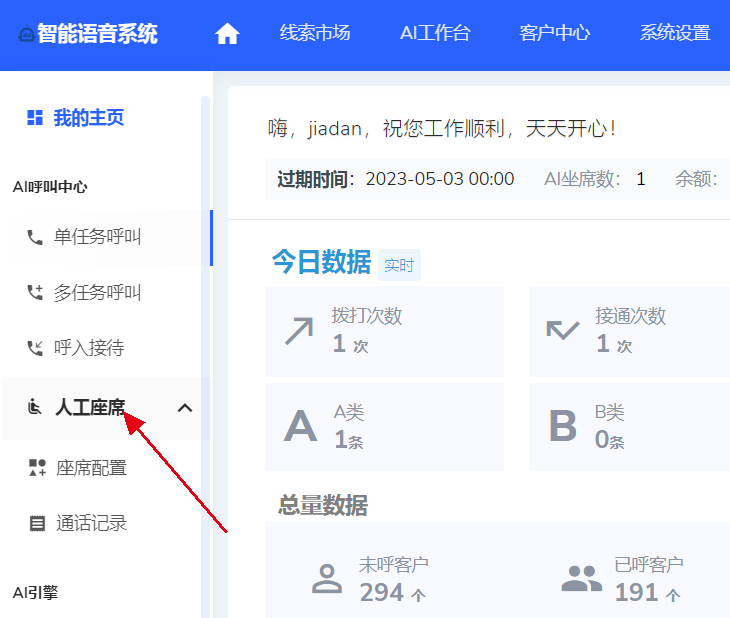Click the group icon for 已呼客户
The image size is (730, 618).
tap(581, 578)
